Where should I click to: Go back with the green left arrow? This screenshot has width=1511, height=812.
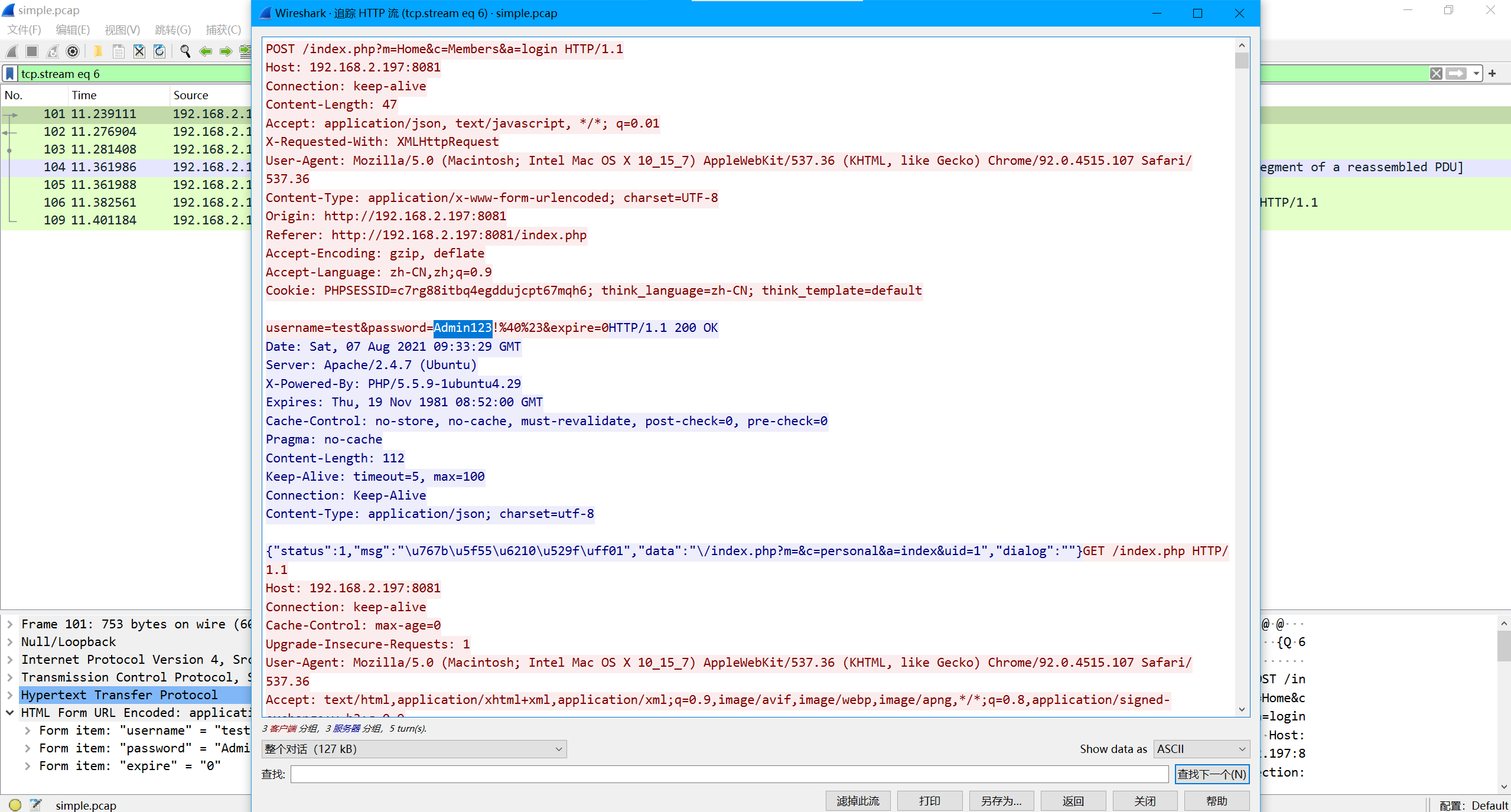click(206, 51)
